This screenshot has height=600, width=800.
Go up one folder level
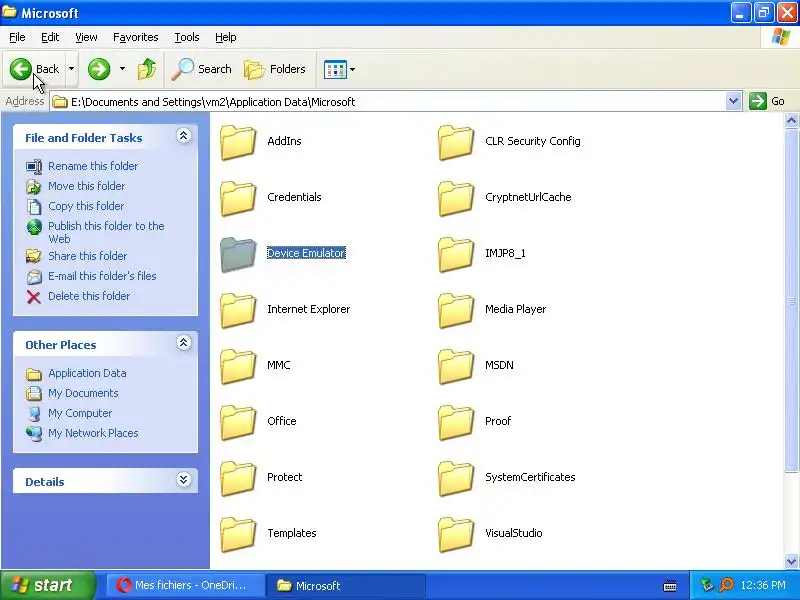pos(147,69)
